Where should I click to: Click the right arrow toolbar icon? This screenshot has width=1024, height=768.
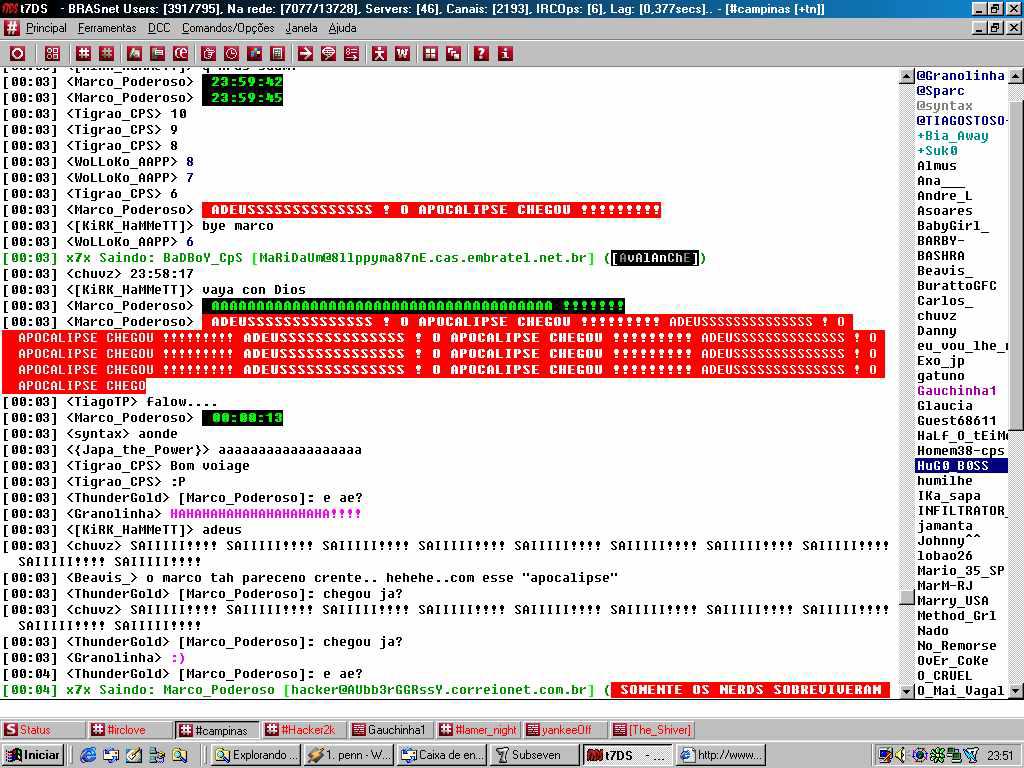coord(305,53)
